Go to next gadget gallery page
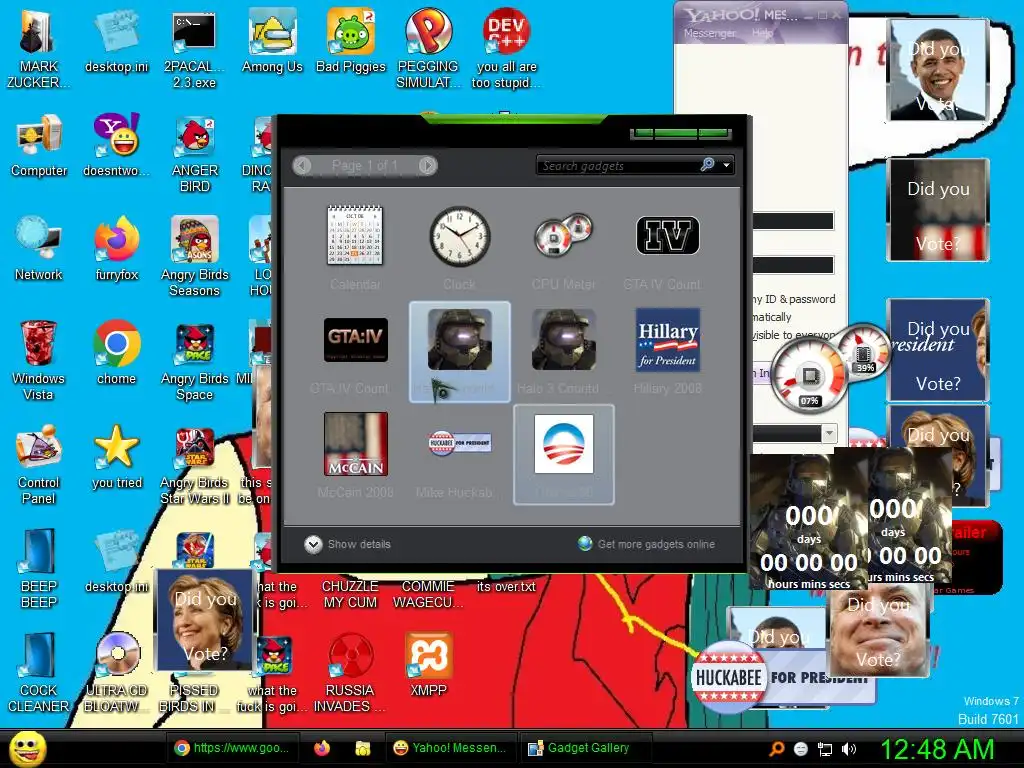Viewport: 1024px width, 768px height. point(428,165)
